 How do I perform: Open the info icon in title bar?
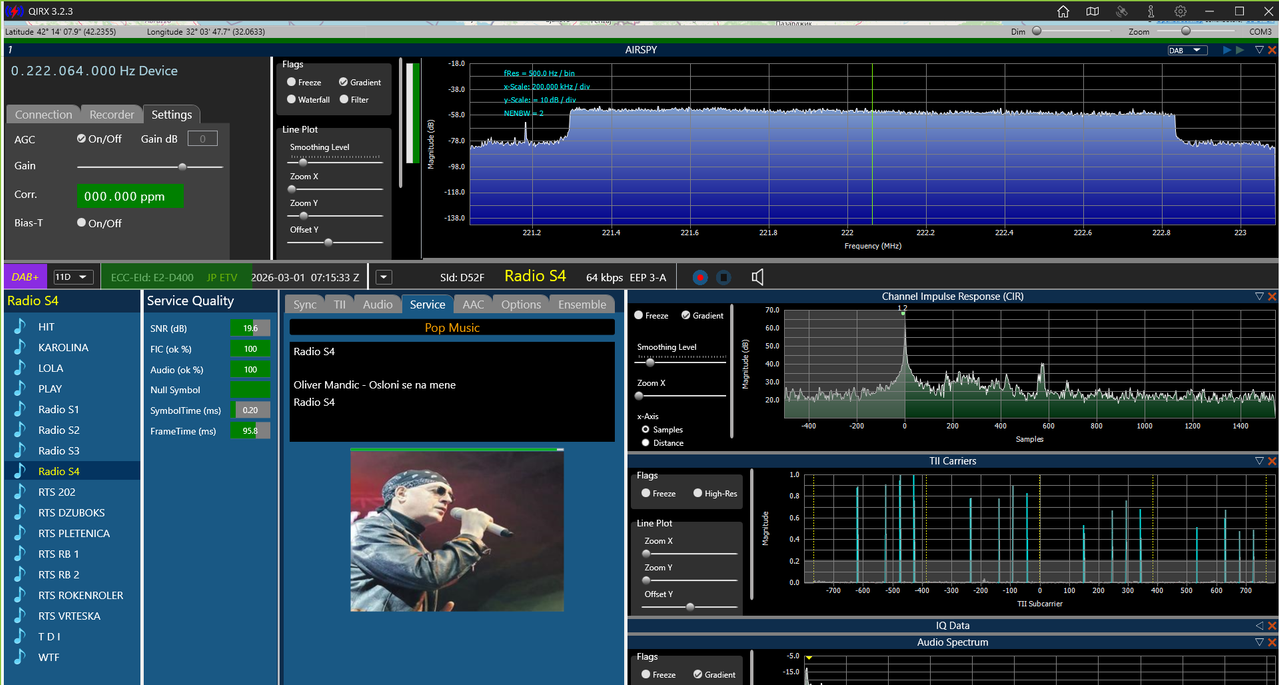1151,11
